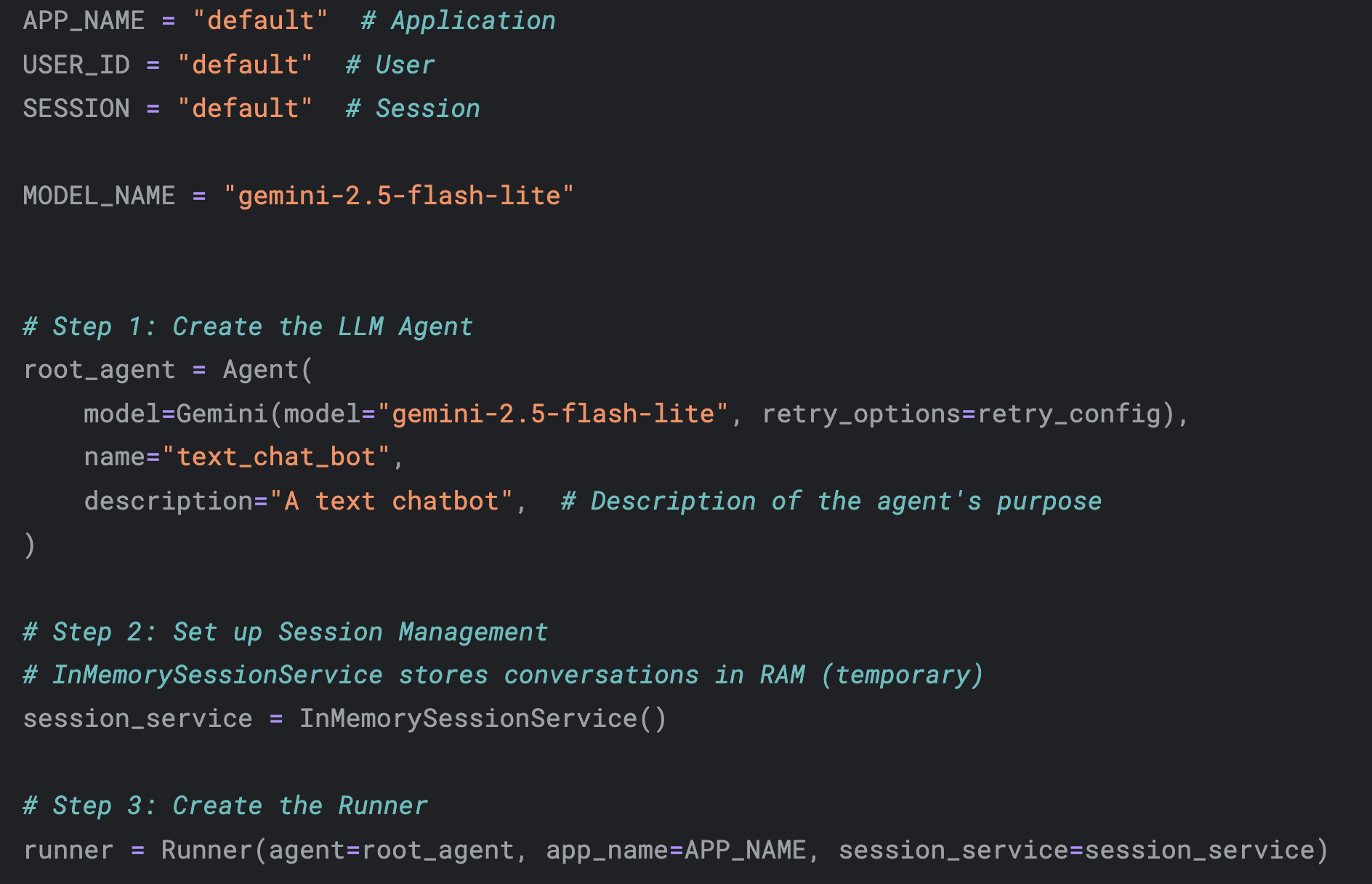Image resolution: width=1372 pixels, height=884 pixels.
Task: Click the USER_ID variable name
Action: click(76, 65)
